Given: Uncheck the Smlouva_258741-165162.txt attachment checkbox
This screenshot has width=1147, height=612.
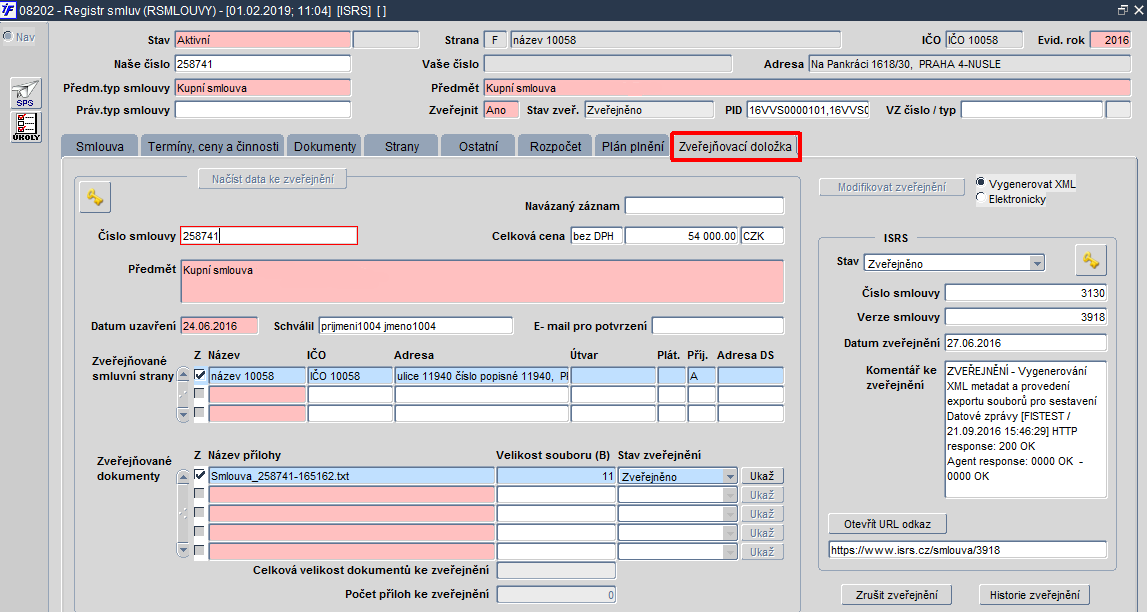Looking at the screenshot, I should coord(200,475).
